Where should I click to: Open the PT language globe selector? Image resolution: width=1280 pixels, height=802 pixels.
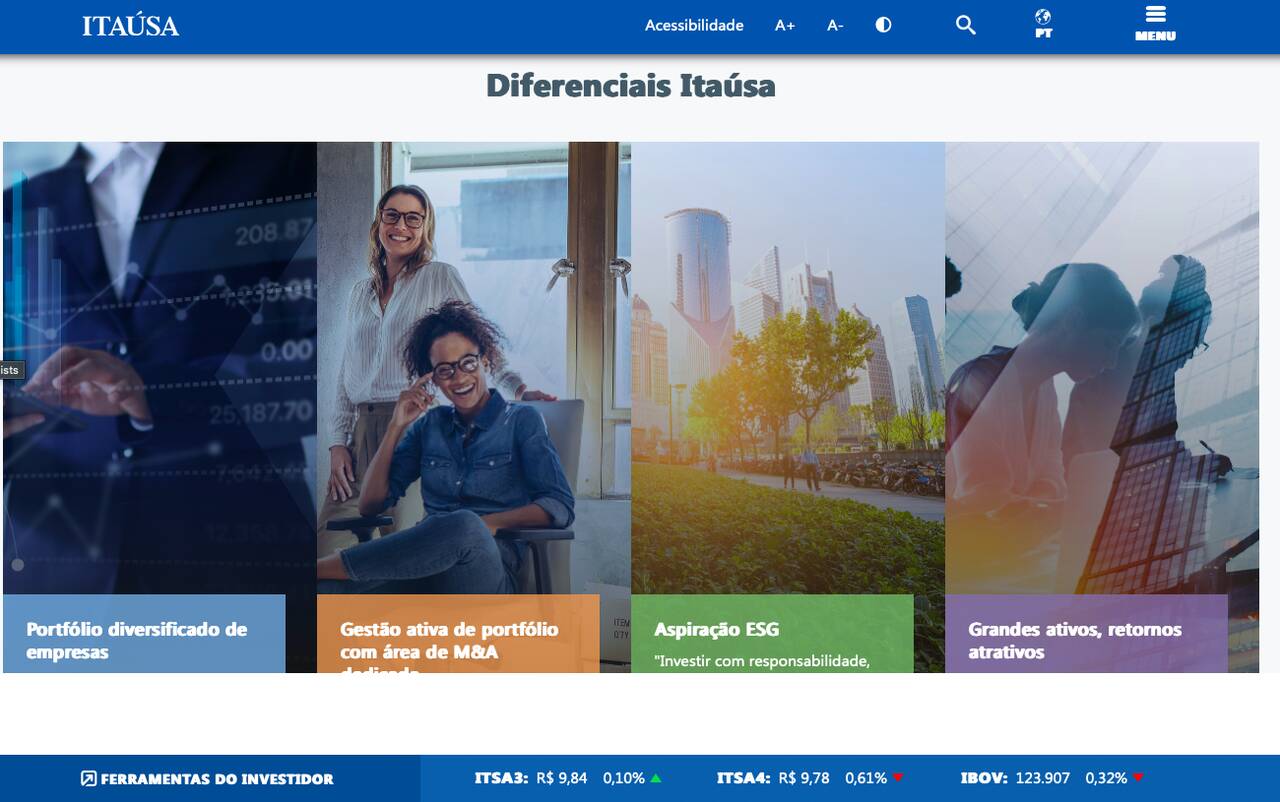pyautogui.click(x=1043, y=24)
